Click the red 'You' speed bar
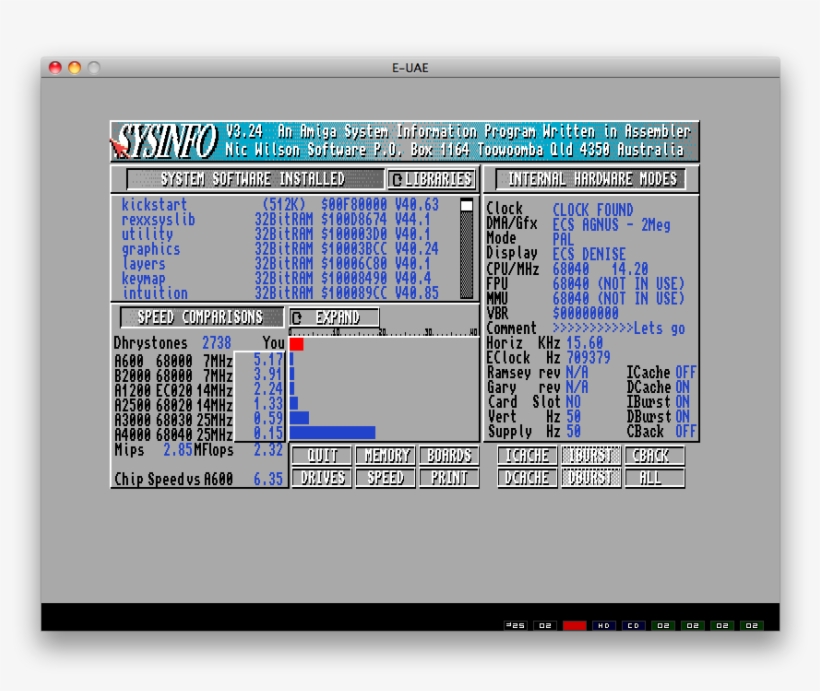Screen dimensions: 820x691 pos(297,344)
